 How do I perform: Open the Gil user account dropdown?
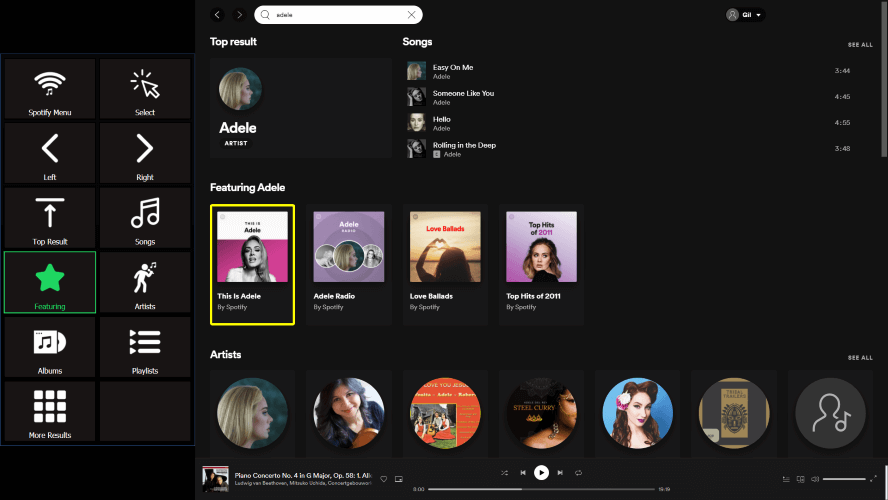[745, 15]
